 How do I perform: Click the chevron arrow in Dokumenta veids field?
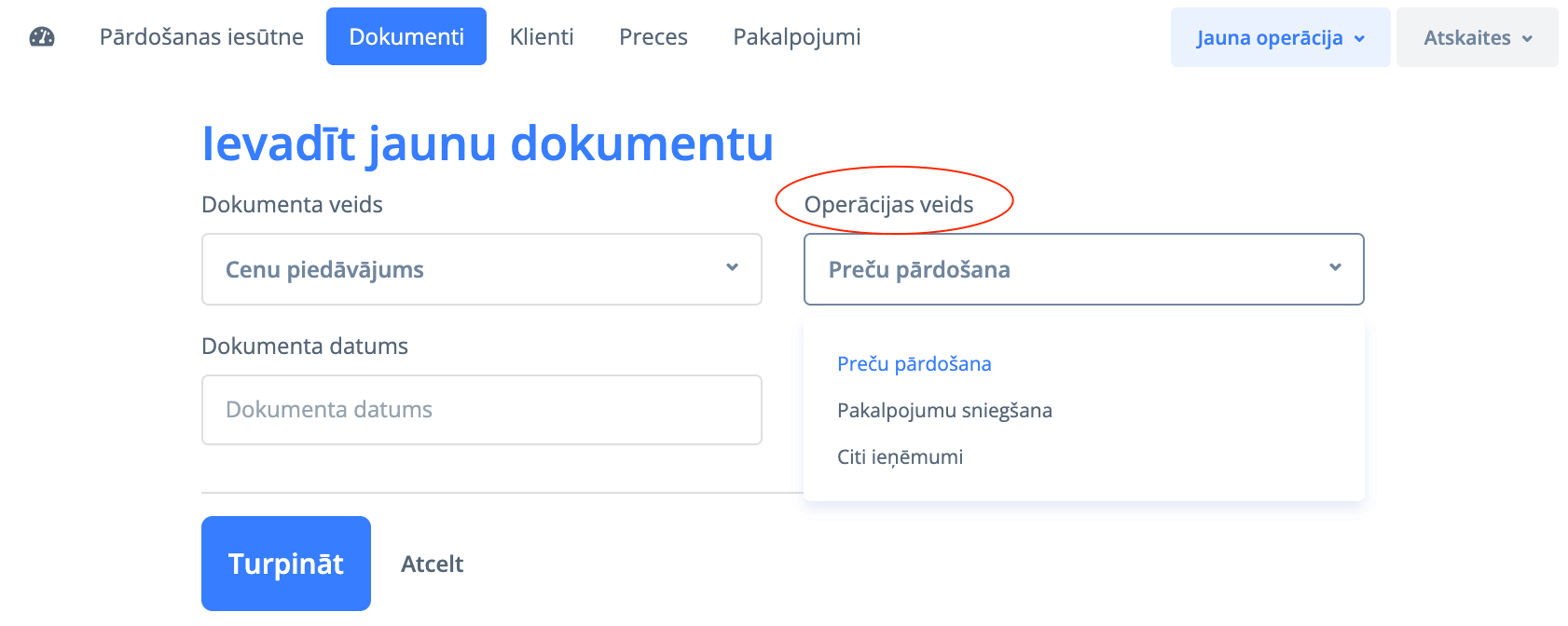point(732,268)
